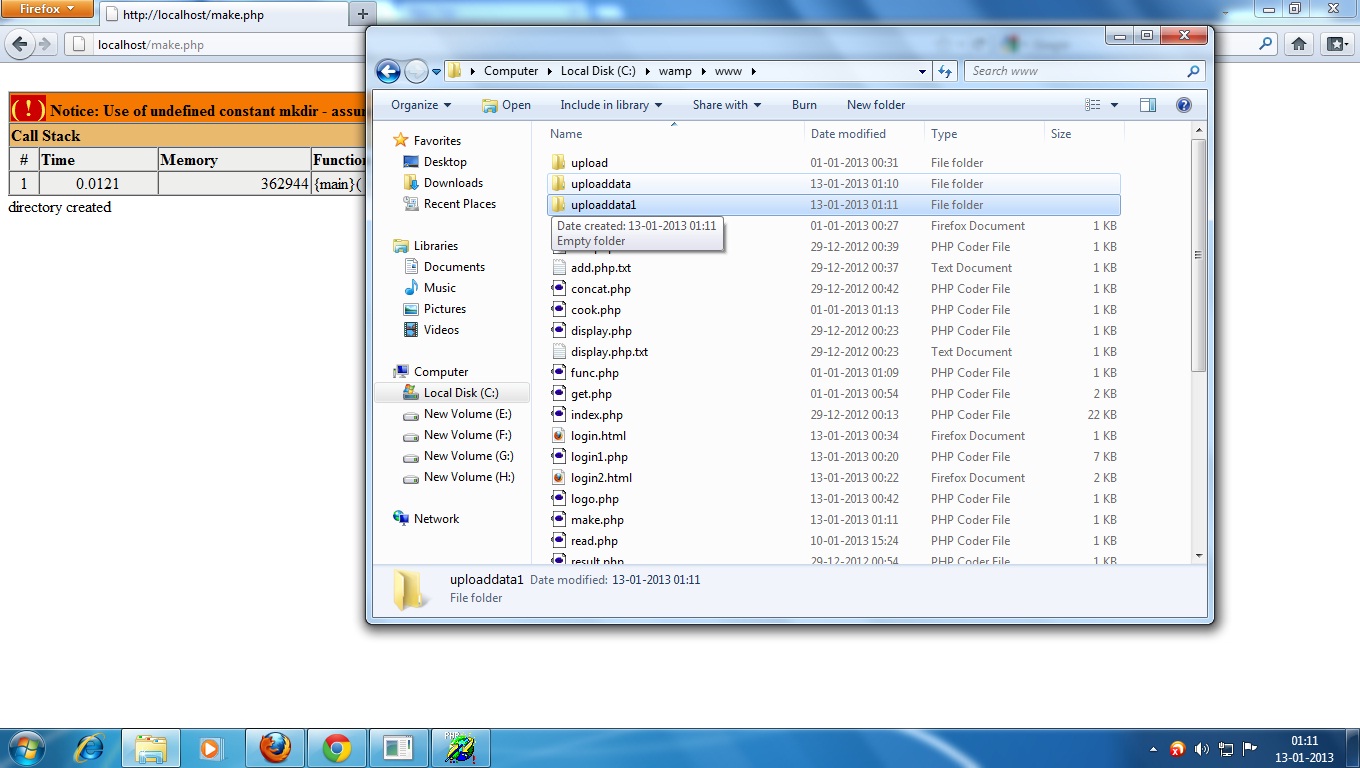Click the Firefox back arrow button

(19, 44)
